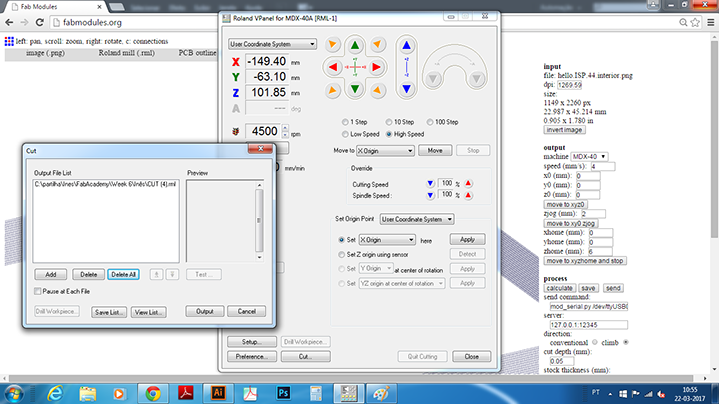Open Internet Explorer from the taskbar

pos(55,393)
